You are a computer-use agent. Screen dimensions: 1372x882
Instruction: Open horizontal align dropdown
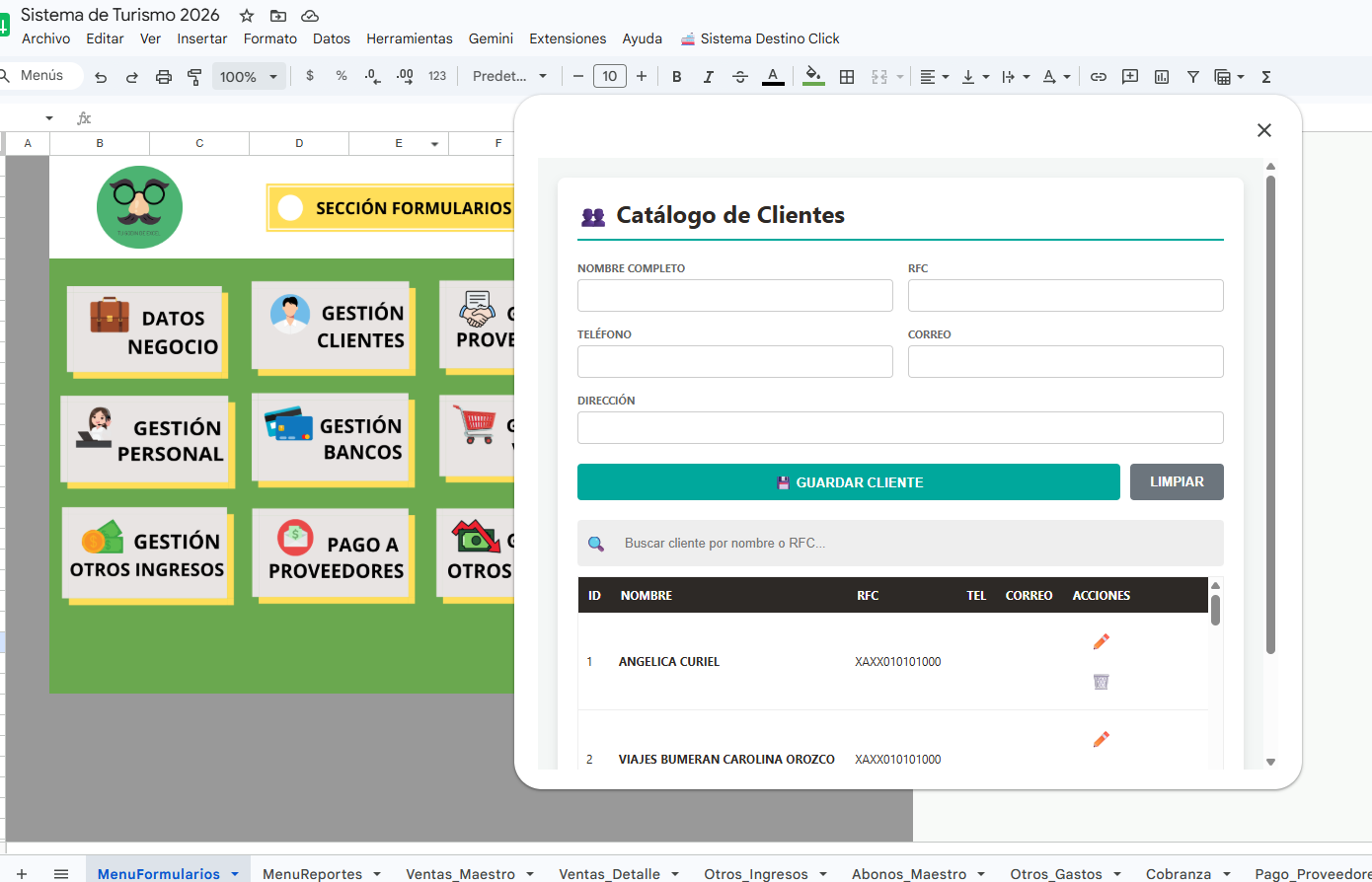coord(934,76)
